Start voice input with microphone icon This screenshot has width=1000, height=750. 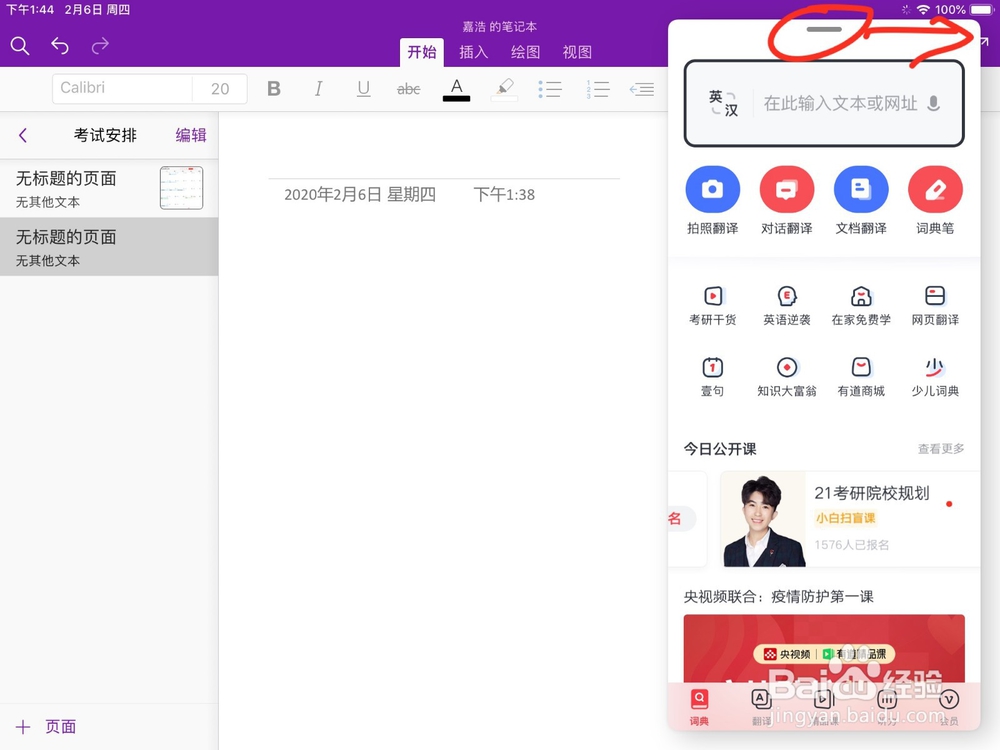click(x=933, y=103)
